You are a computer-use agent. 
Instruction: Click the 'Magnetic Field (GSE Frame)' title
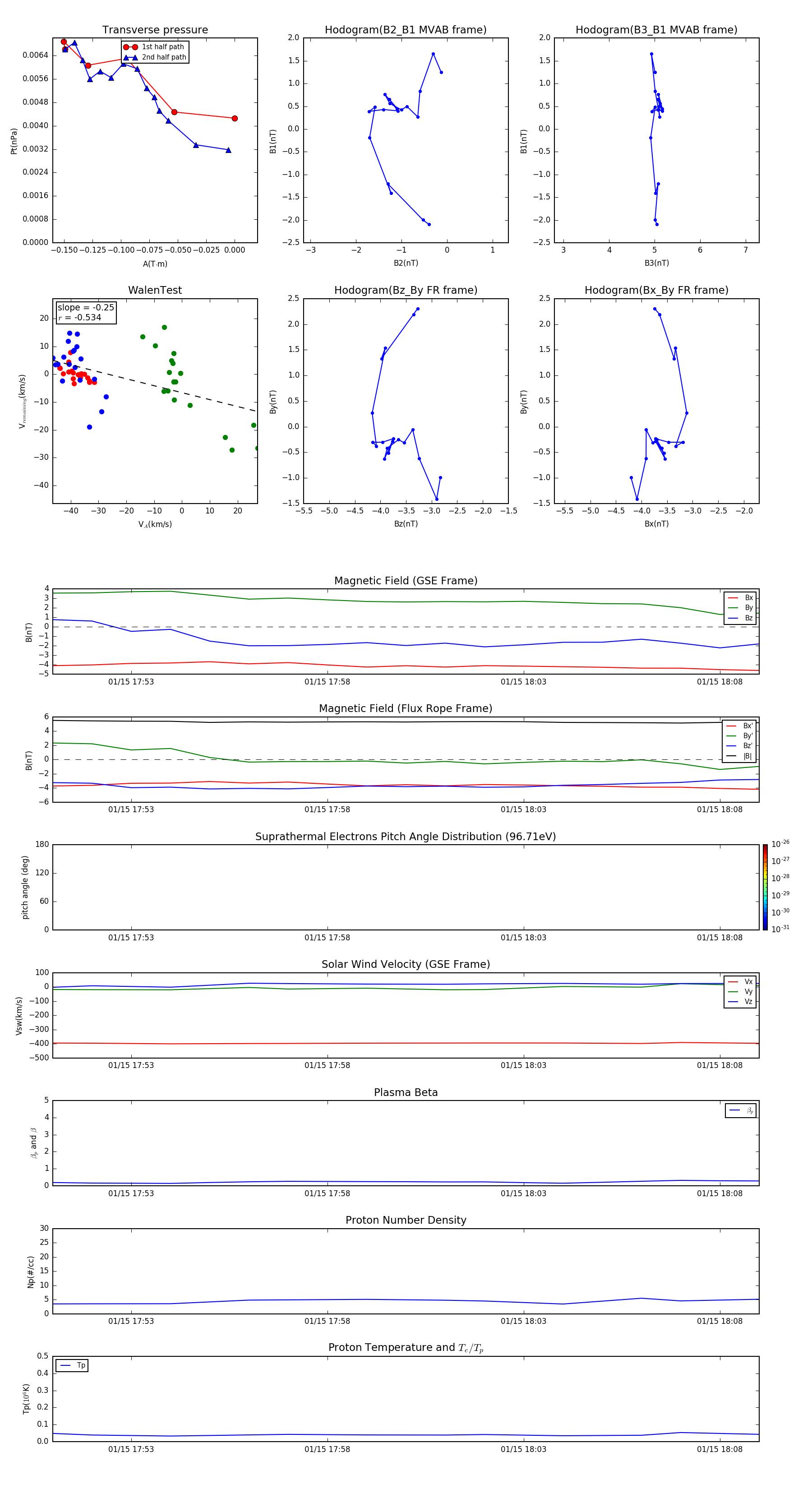[406, 581]
